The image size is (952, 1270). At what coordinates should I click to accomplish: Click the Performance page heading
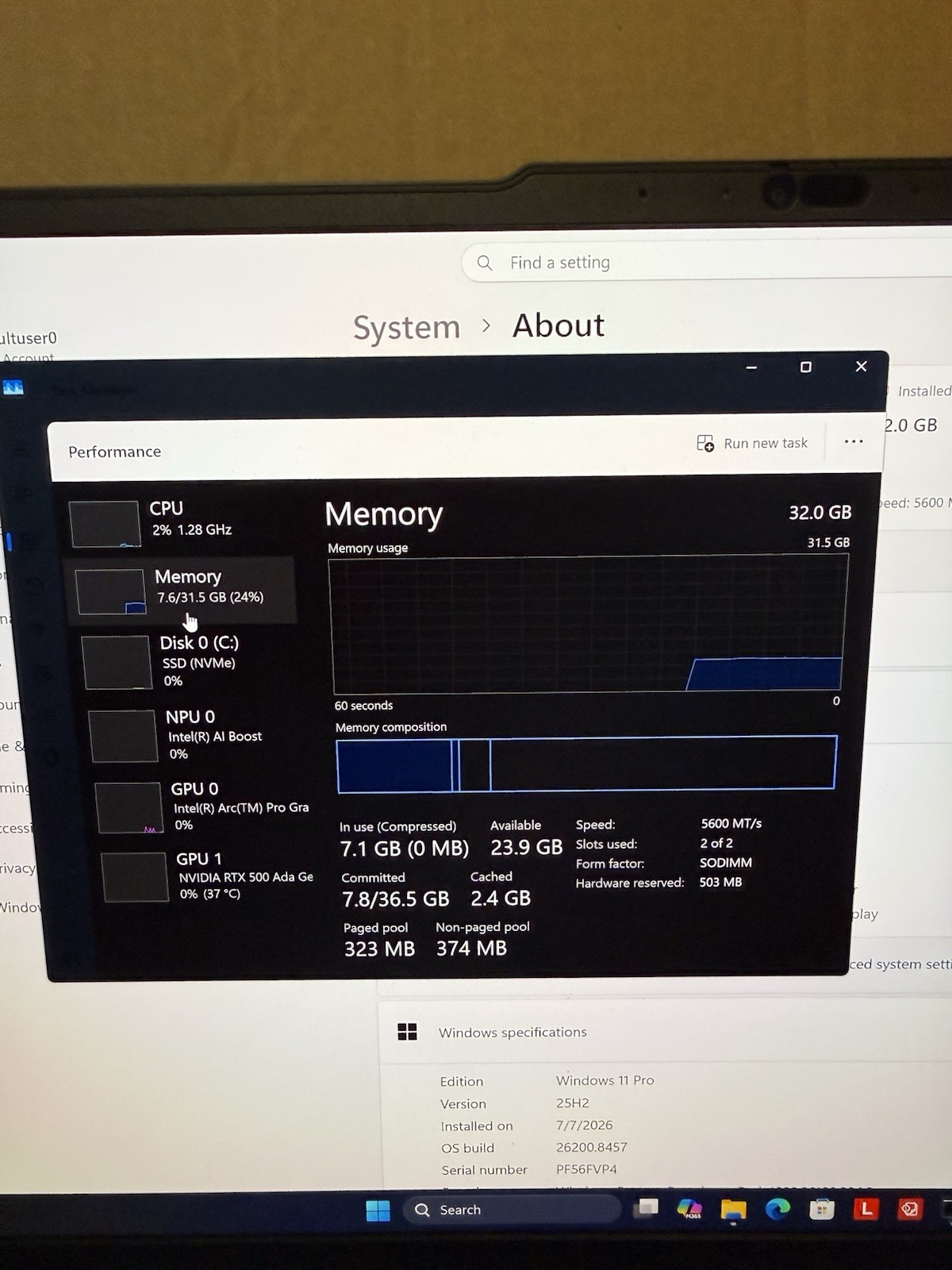115,452
